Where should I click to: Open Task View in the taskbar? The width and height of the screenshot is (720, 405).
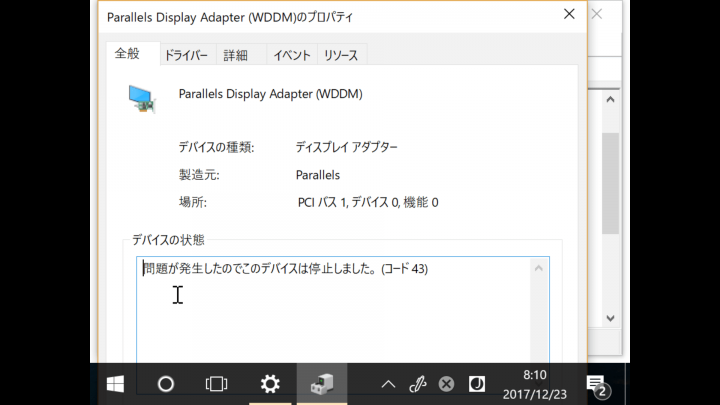(216, 384)
